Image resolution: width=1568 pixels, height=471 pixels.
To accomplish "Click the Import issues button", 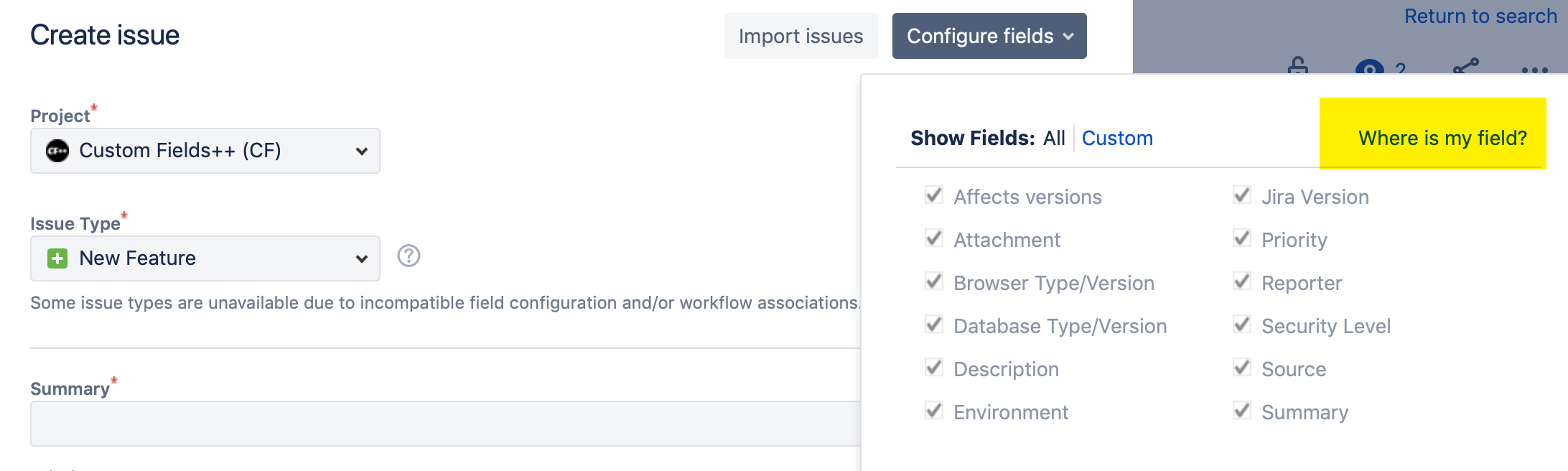I will [x=800, y=35].
